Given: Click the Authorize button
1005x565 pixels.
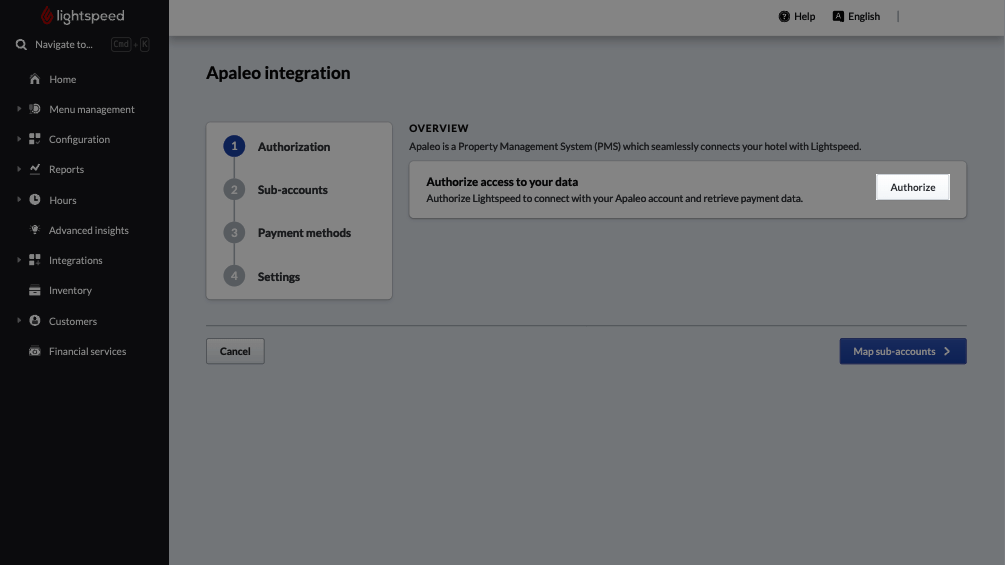Looking at the screenshot, I should (913, 187).
